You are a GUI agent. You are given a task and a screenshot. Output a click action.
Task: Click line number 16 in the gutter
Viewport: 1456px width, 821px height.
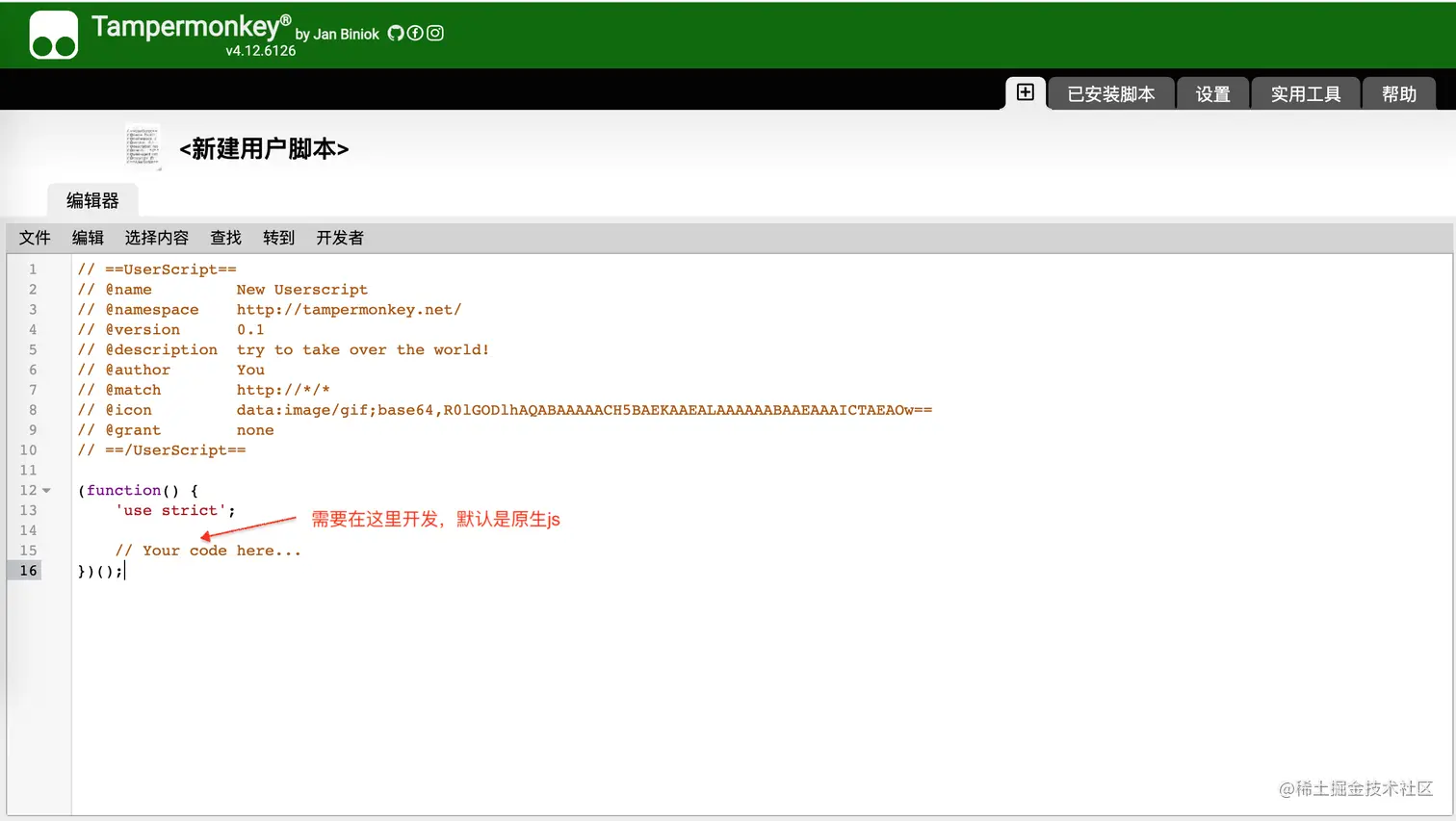29,571
